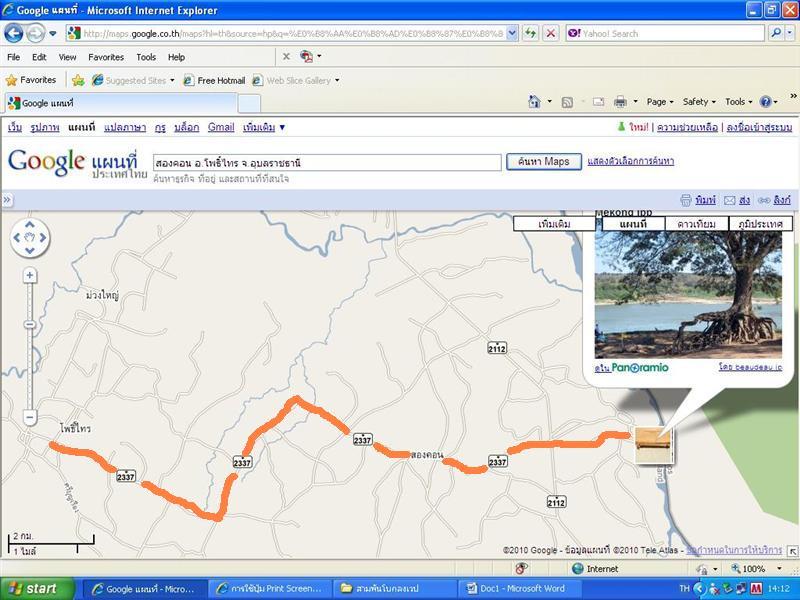Click the send envelope icon on the maps bar
The height and width of the screenshot is (600, 800).
pos(730,201)
